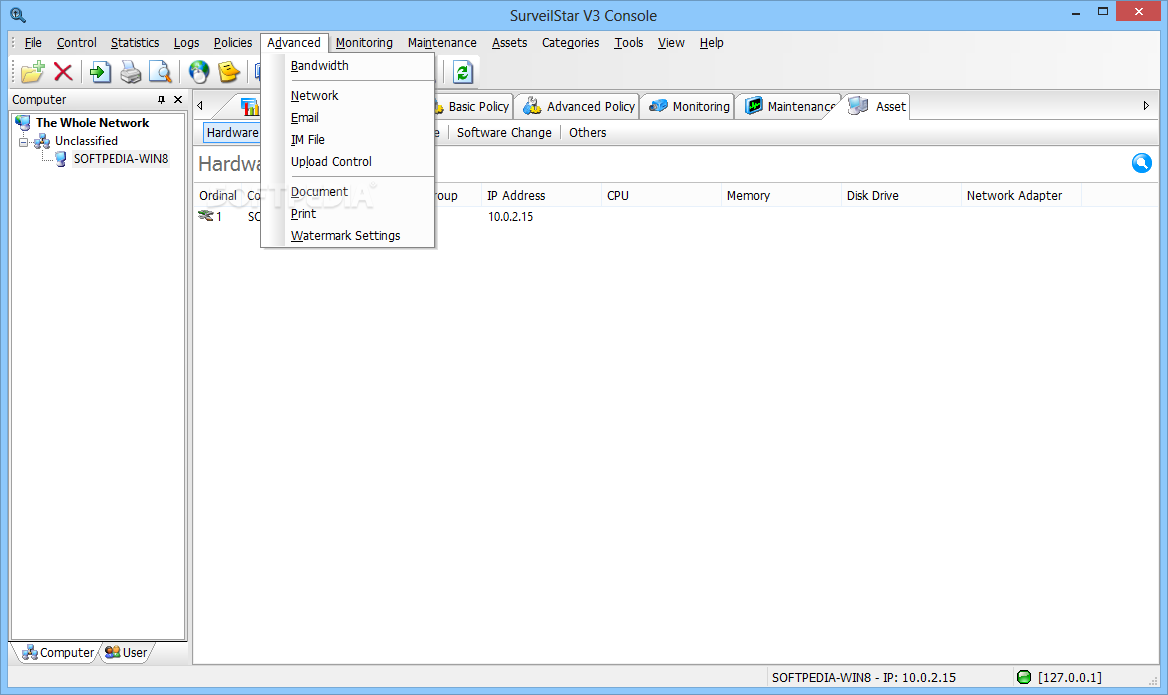The width and height of the screenshot is (1168, 695).
Task: Click the globe with mouse icon
Action: (199, 72)
